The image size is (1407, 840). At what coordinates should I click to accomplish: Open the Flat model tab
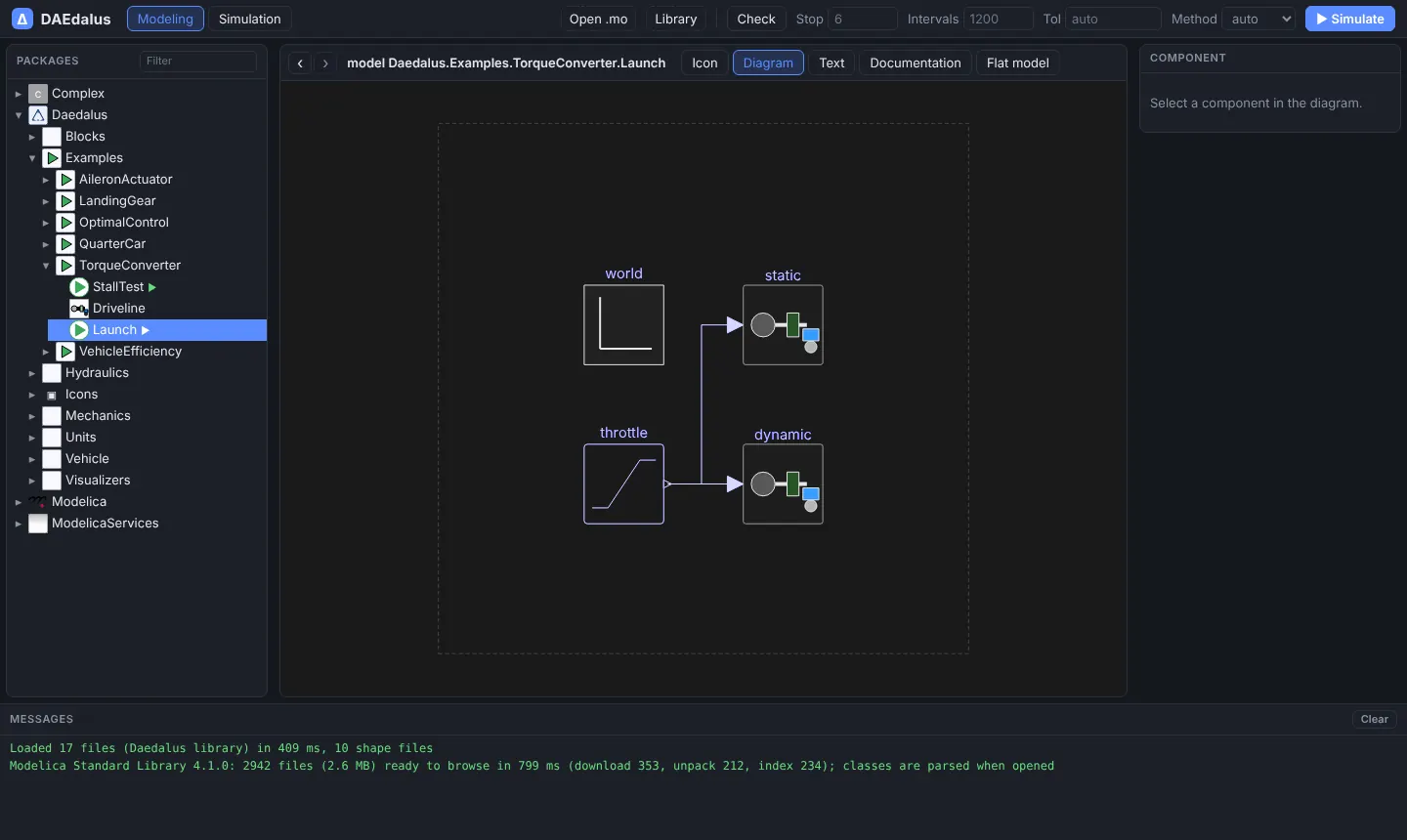point(1017,63)
